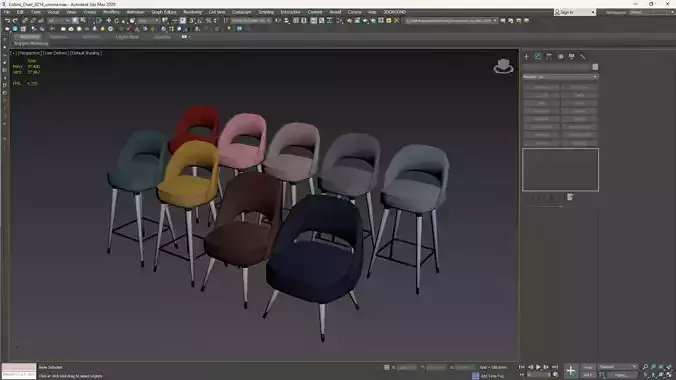
Task: Open the Create tab plus icon in command panel
Action: pyautogui.click(x=526, y=57)
